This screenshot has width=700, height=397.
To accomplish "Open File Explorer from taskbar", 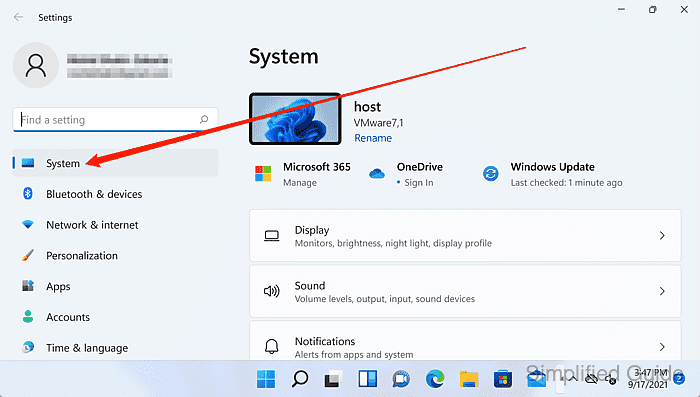I will coord(469,379).
